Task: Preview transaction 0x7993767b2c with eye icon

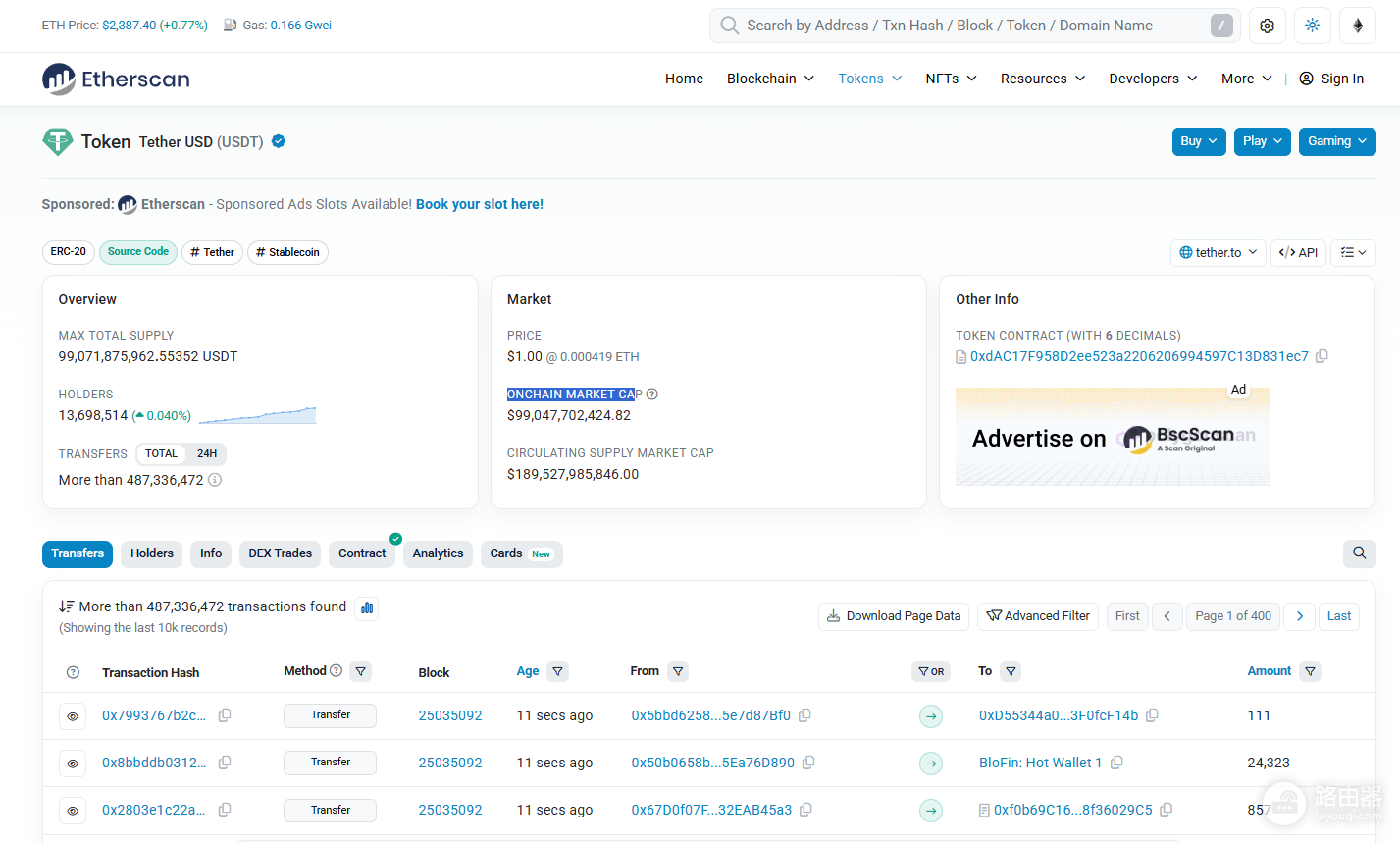Action: (x=73, y=716)
